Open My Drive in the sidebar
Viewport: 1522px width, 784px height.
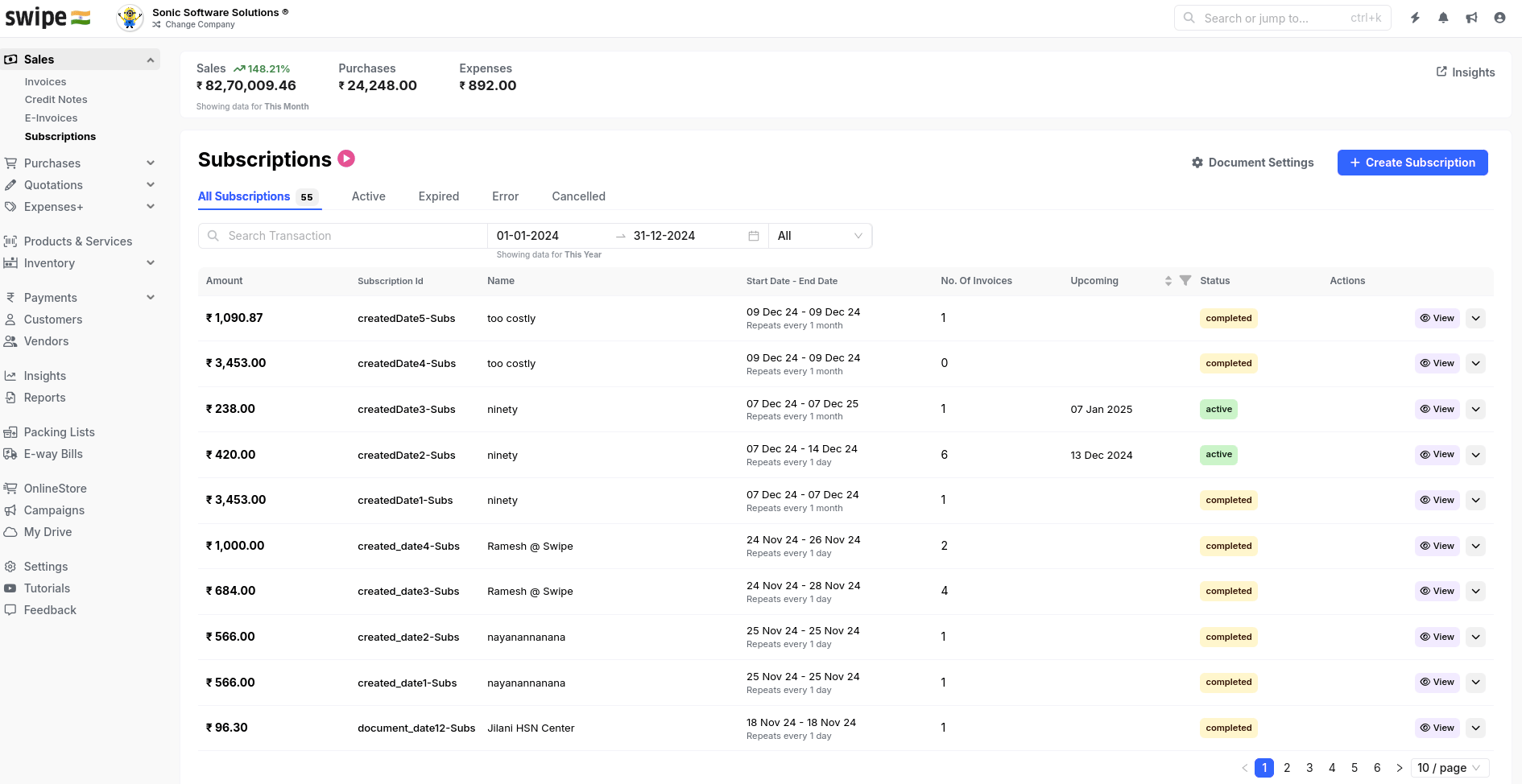pos(48,532)
